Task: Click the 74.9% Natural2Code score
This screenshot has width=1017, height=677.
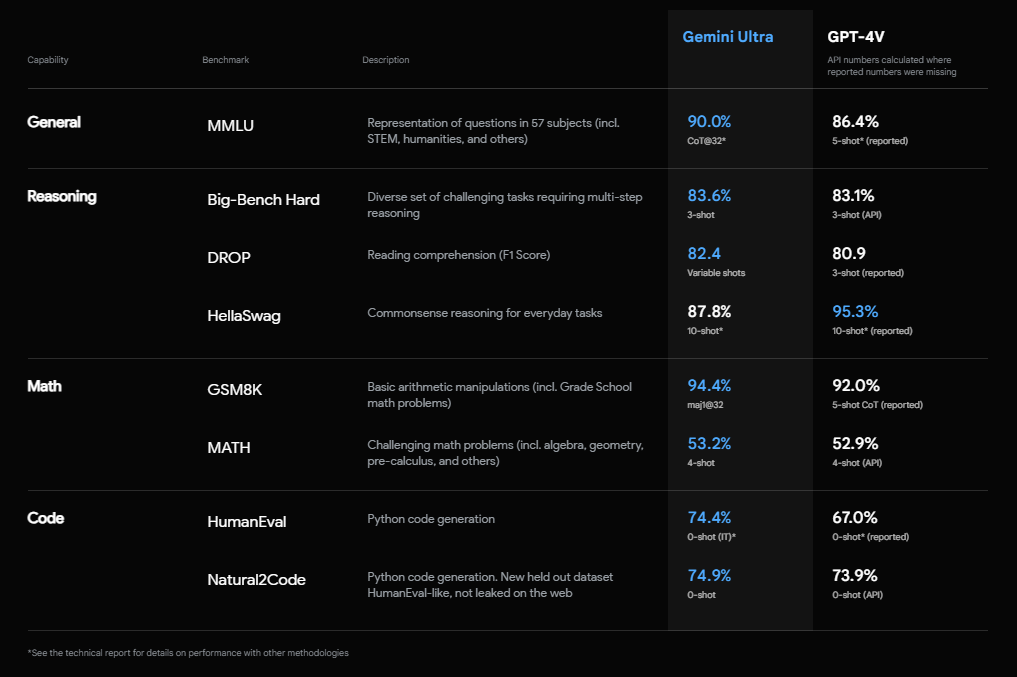Action: point(709,575)
